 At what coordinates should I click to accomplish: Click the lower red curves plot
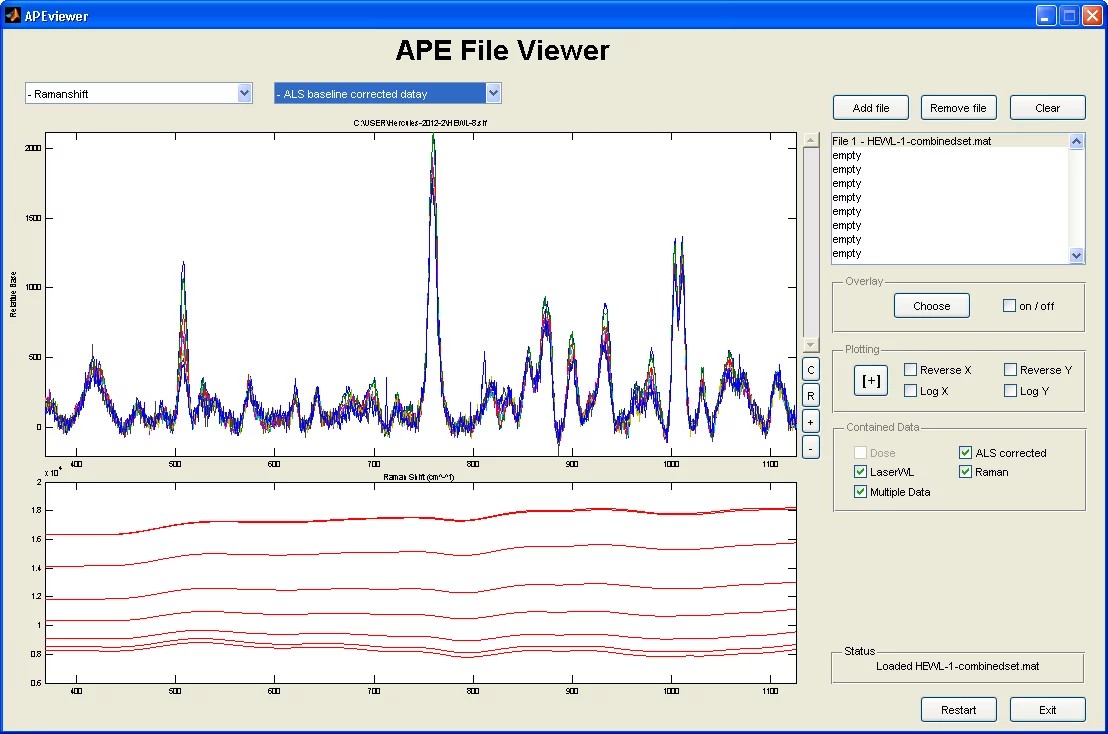click(x=420, y=583)
